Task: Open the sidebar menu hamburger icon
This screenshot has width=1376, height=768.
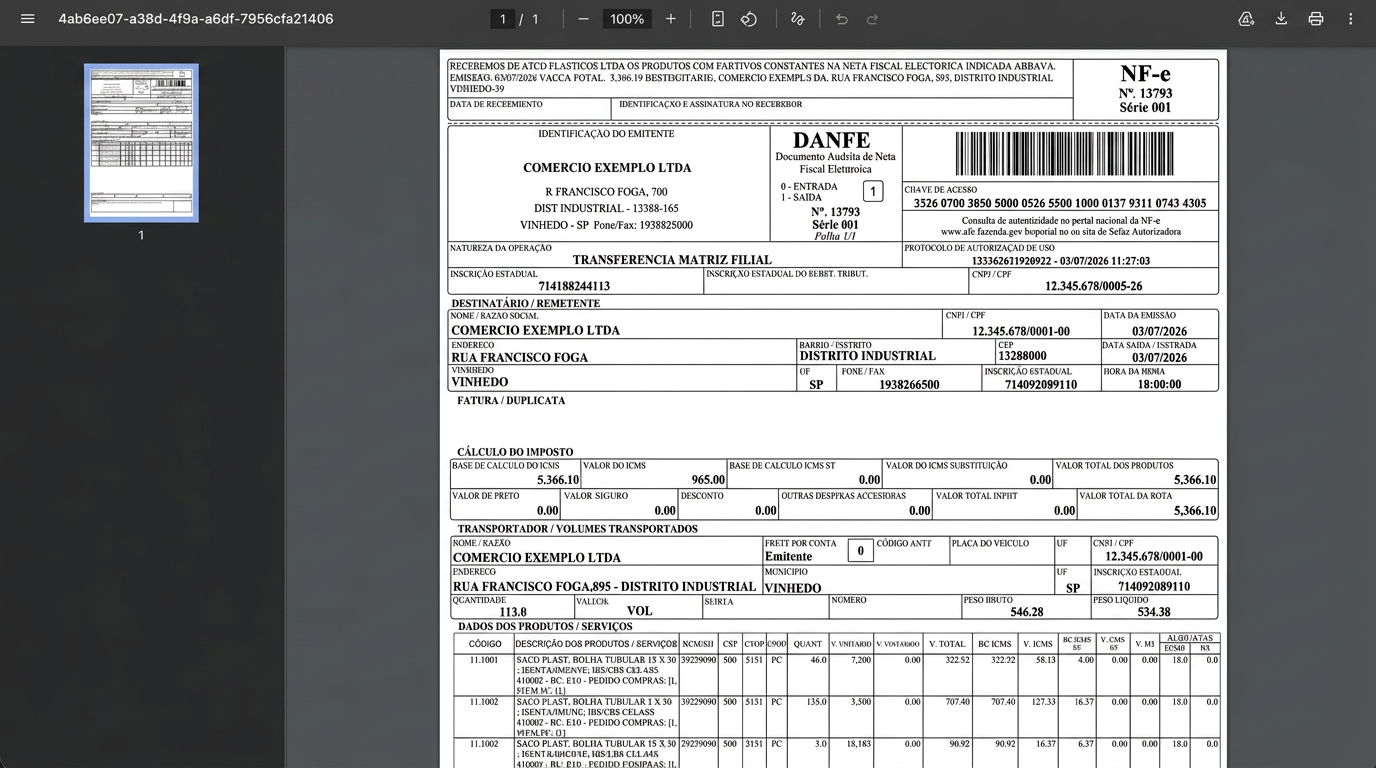Action: point(28,19)
